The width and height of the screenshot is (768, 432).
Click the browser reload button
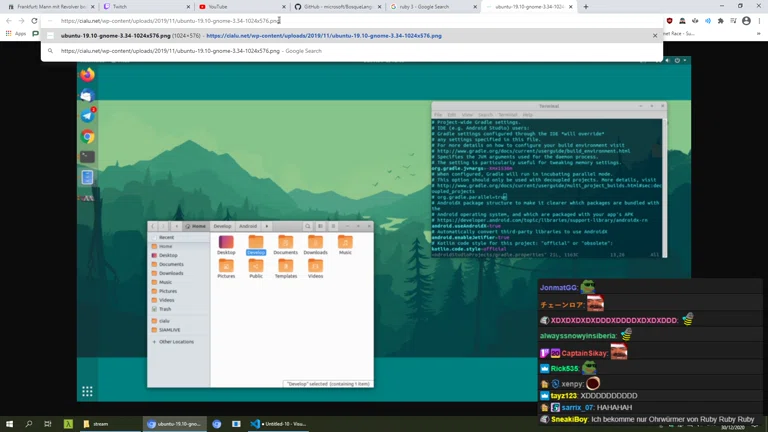click(34, 20)
